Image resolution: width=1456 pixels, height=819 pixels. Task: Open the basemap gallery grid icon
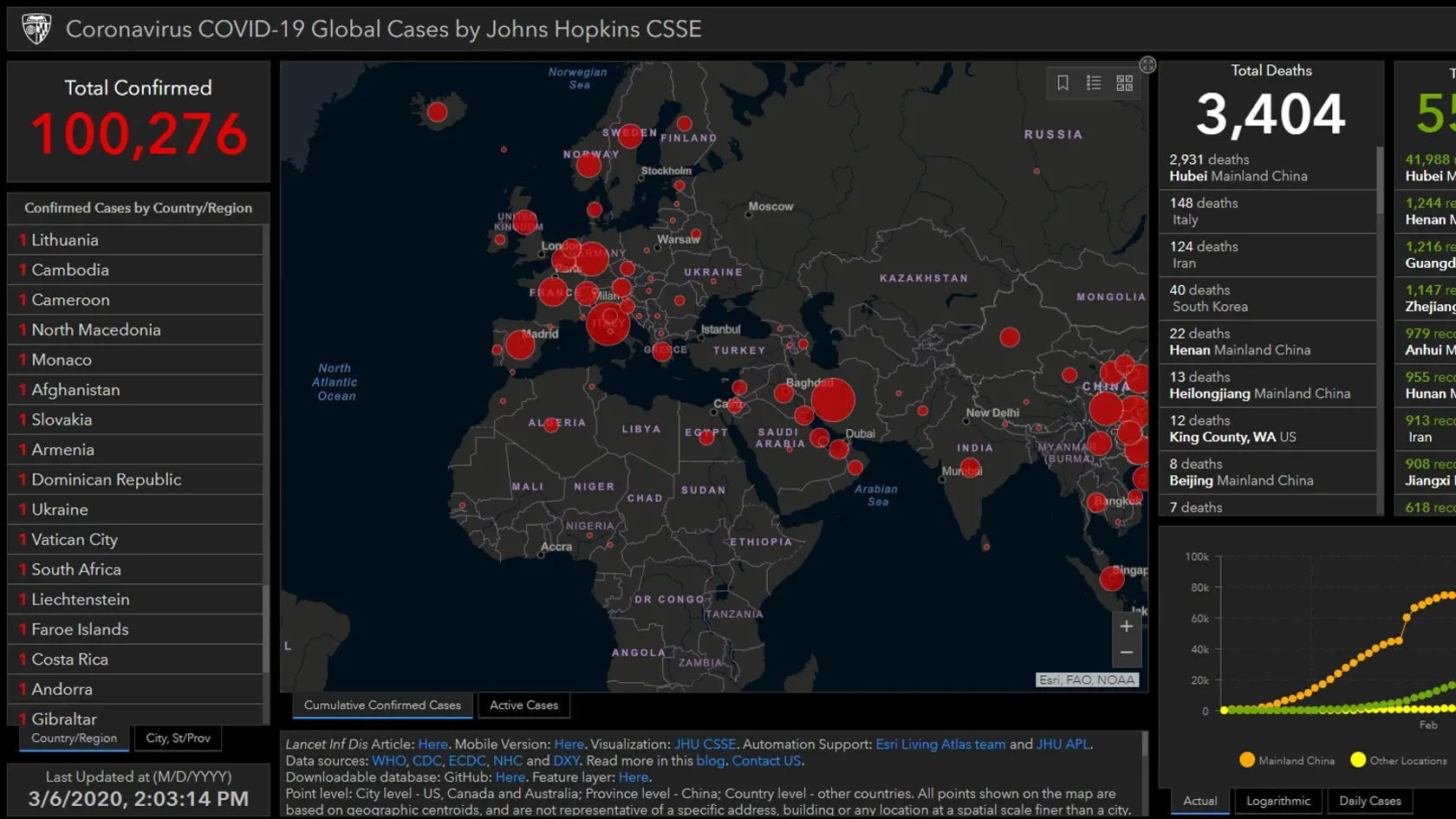pos(1124,82)
